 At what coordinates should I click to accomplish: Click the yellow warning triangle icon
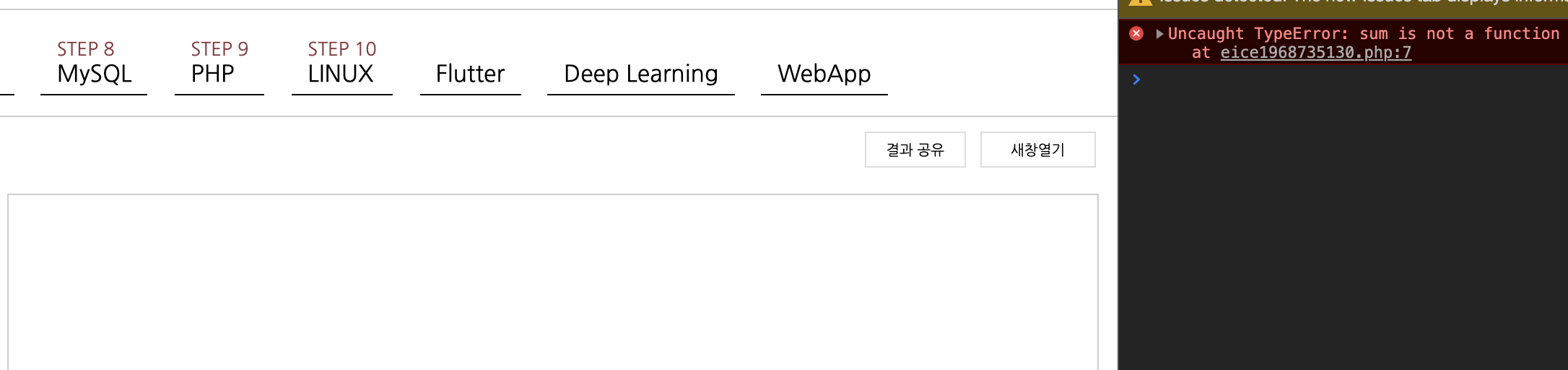[x=1140, y=3]
